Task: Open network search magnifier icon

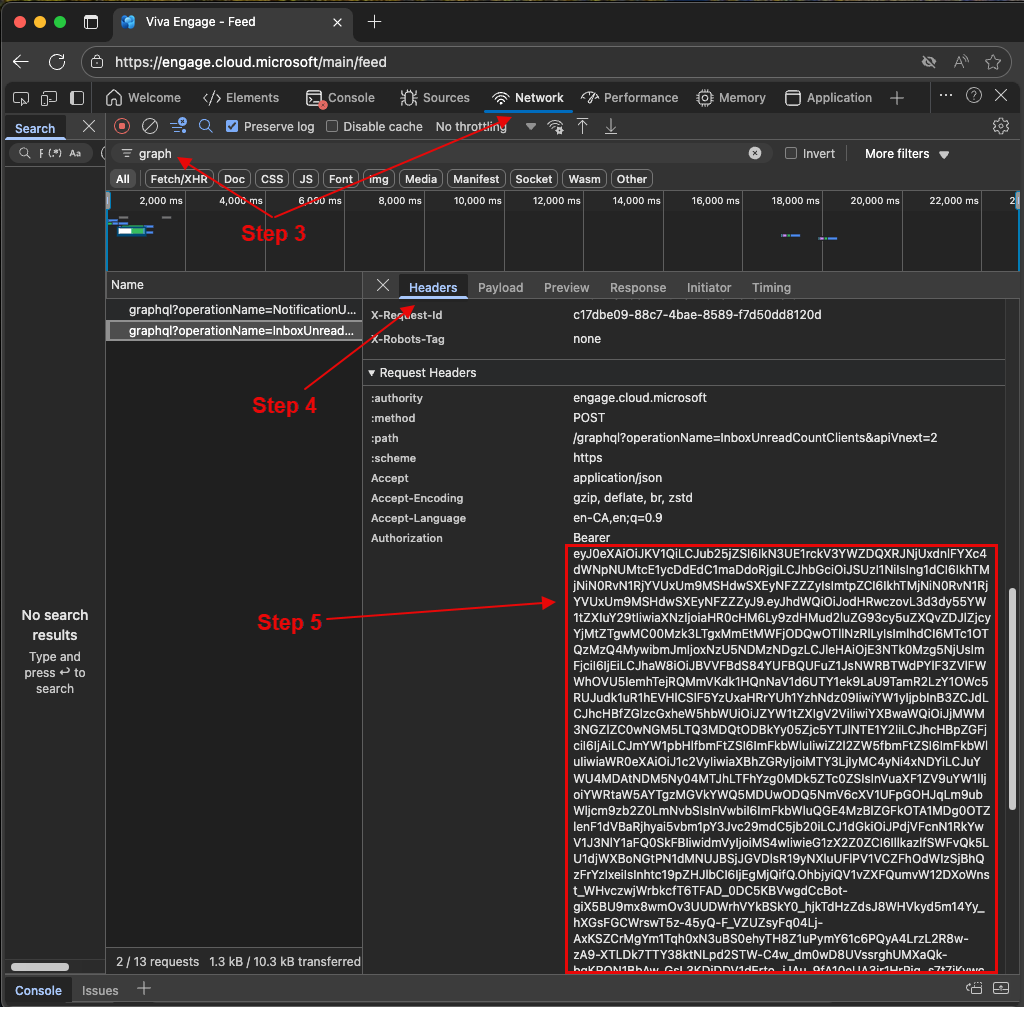Action: [206, 126]
